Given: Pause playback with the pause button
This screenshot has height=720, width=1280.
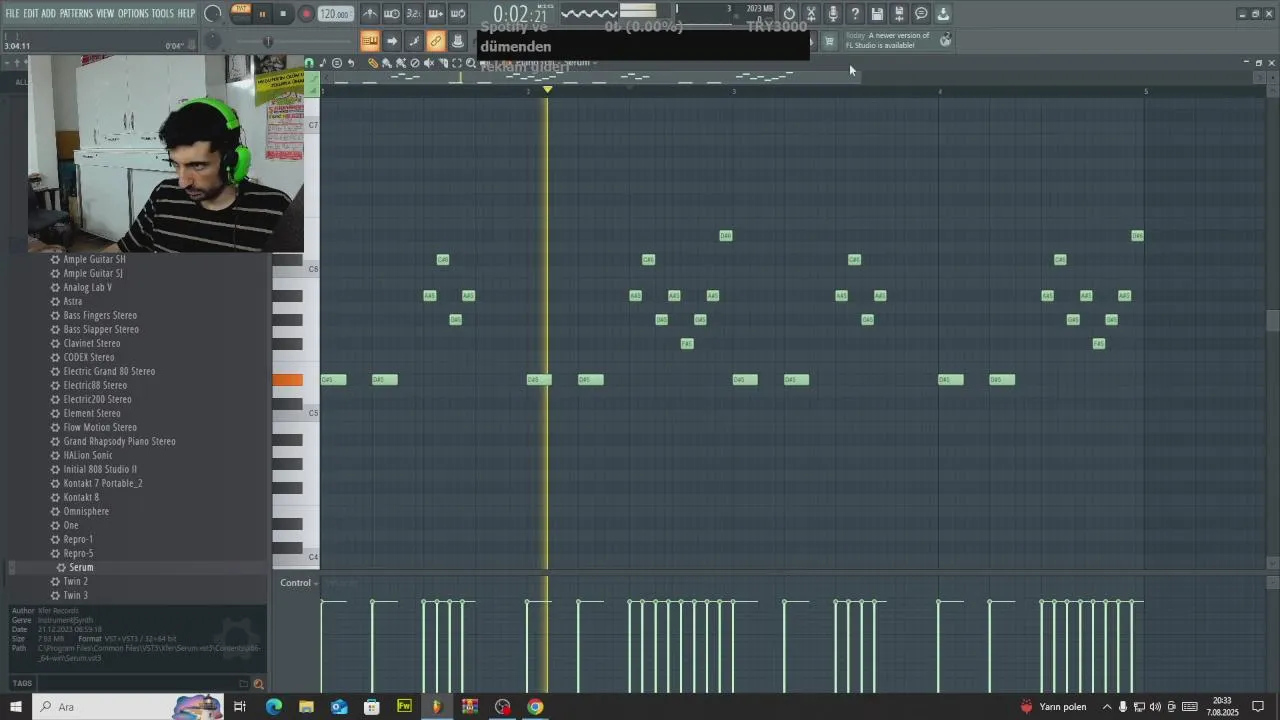Looking at the screenshot, I should tap(262, 14).
